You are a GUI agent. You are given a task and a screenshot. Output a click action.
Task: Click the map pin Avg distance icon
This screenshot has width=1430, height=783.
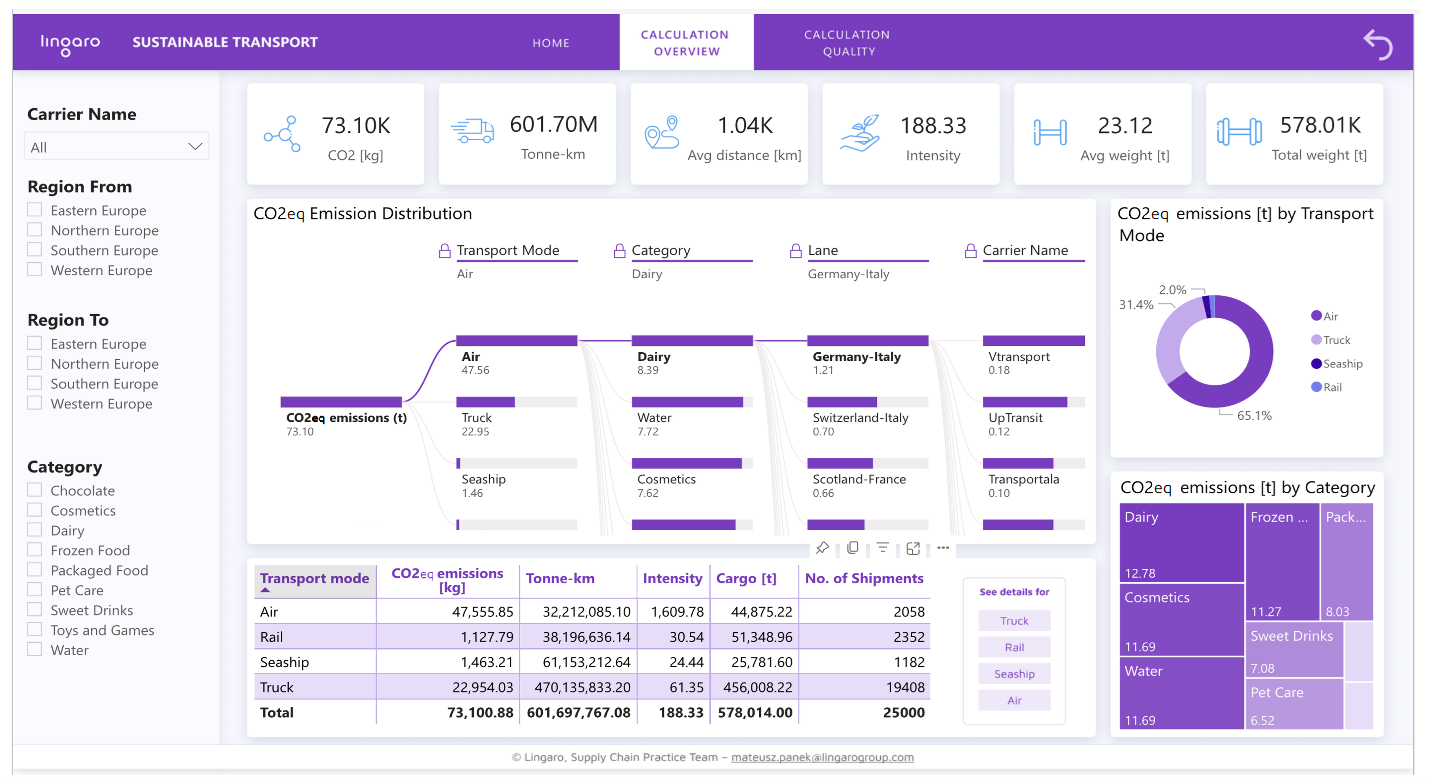click(662, 133)
